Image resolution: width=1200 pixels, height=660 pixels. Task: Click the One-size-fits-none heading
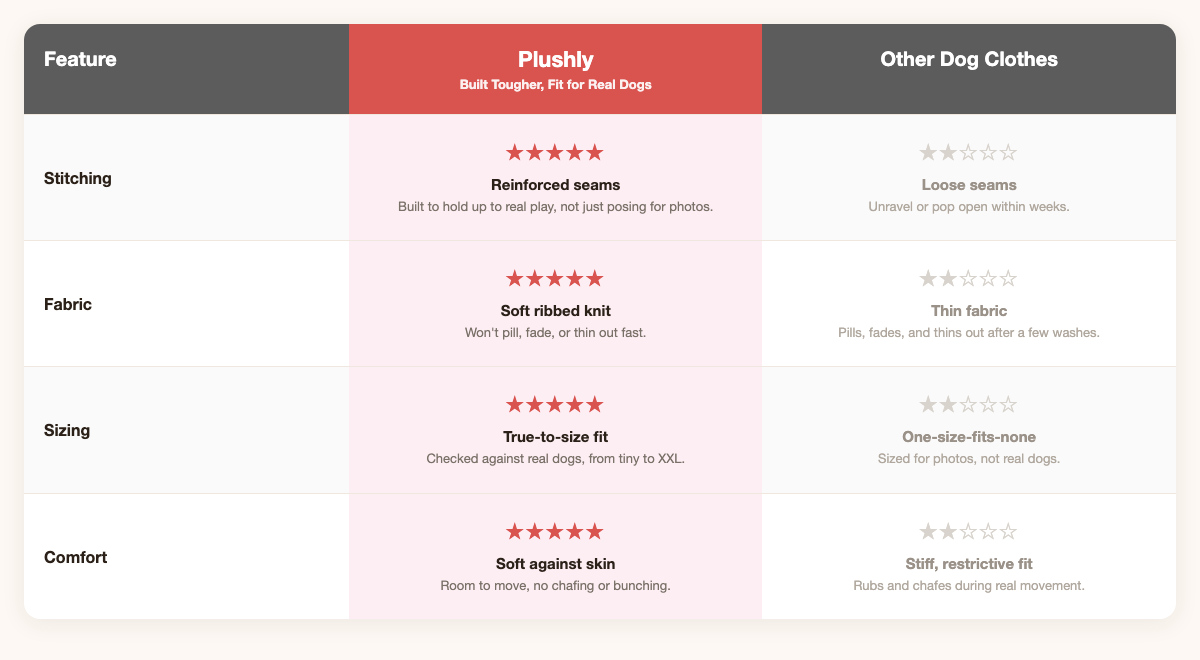[968, 437]
